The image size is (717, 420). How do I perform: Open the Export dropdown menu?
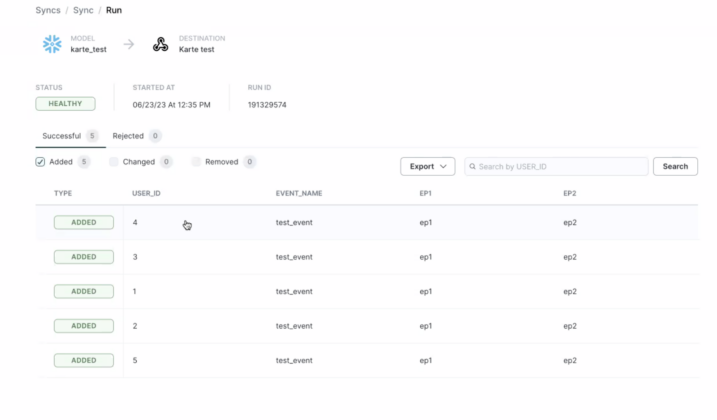click(427, 166)
